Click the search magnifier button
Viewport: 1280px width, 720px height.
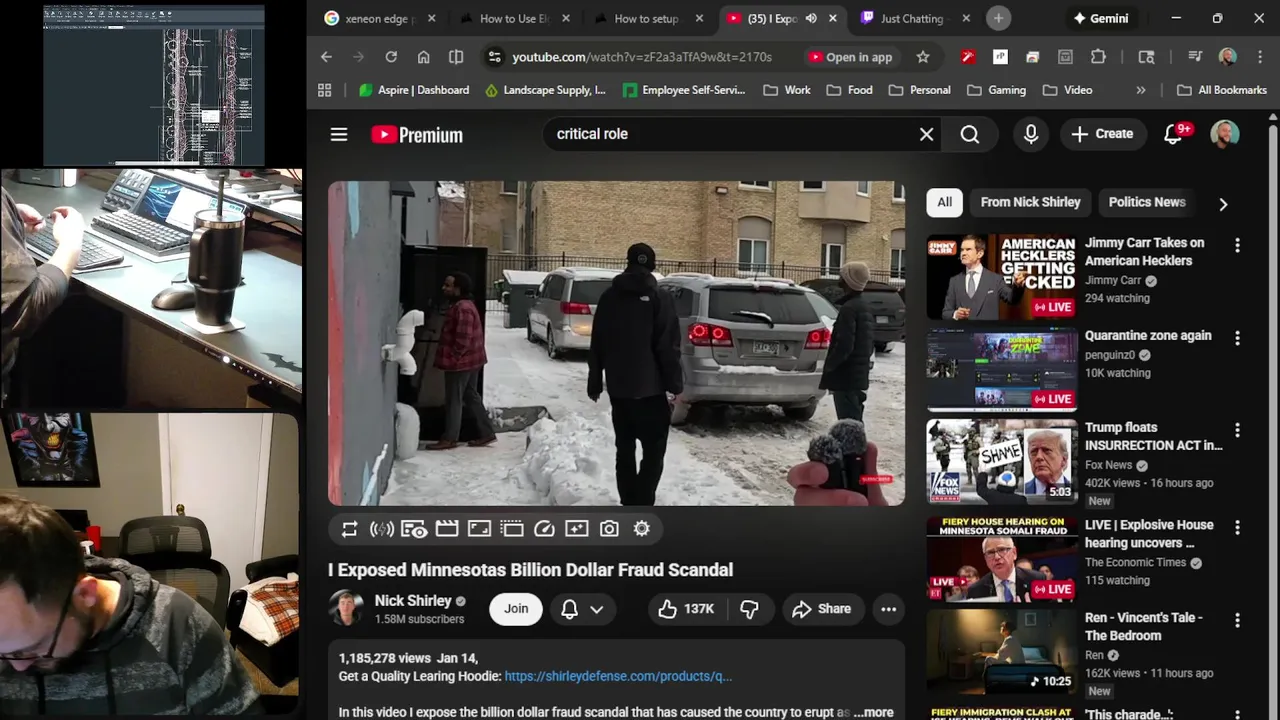(x=970, y=134)
